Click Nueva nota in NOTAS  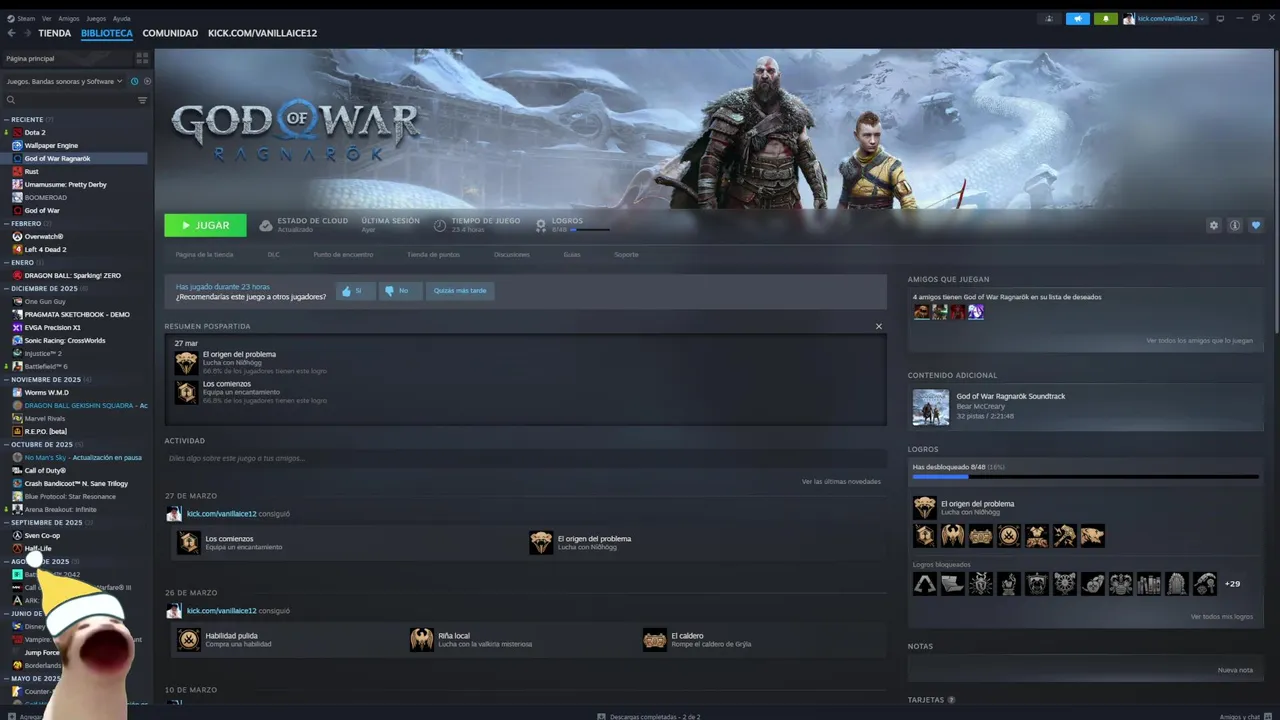(1235, 670)
